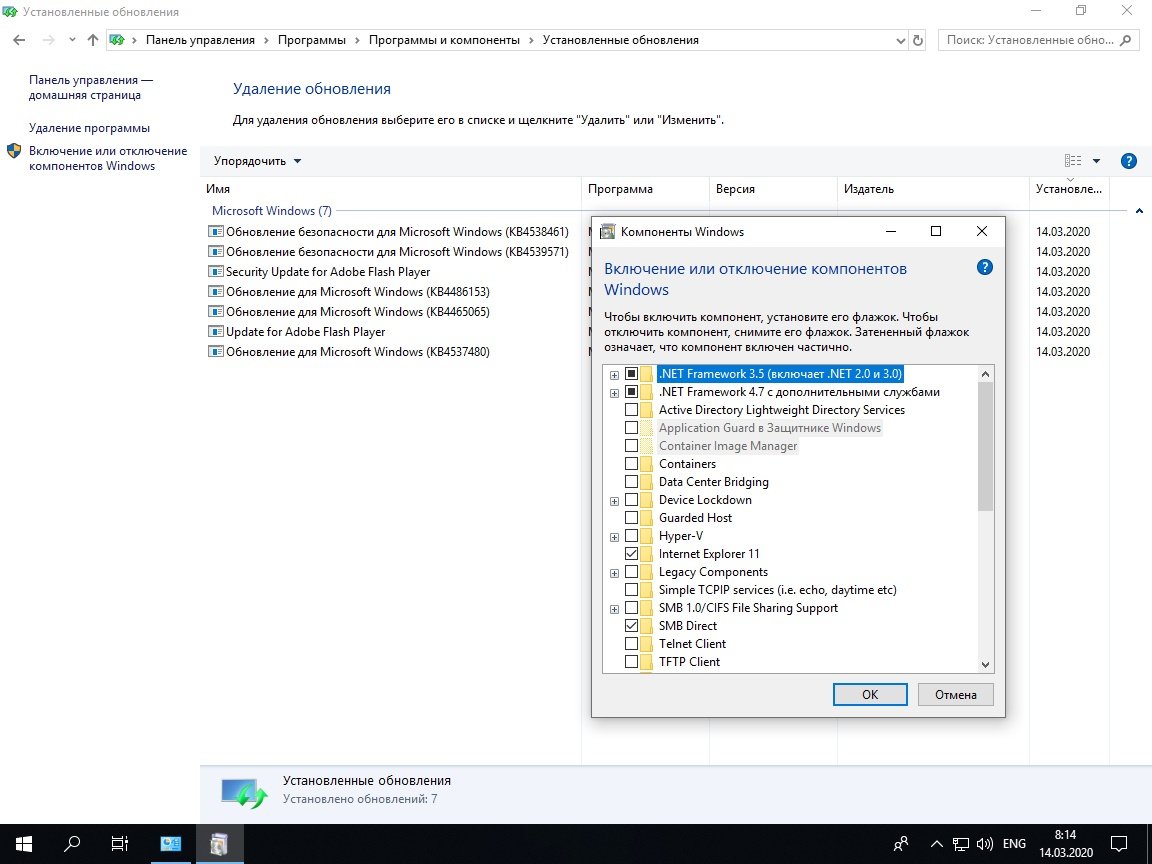Click the icon of Update for Adobe Flash Player

(x=215, y=332)
